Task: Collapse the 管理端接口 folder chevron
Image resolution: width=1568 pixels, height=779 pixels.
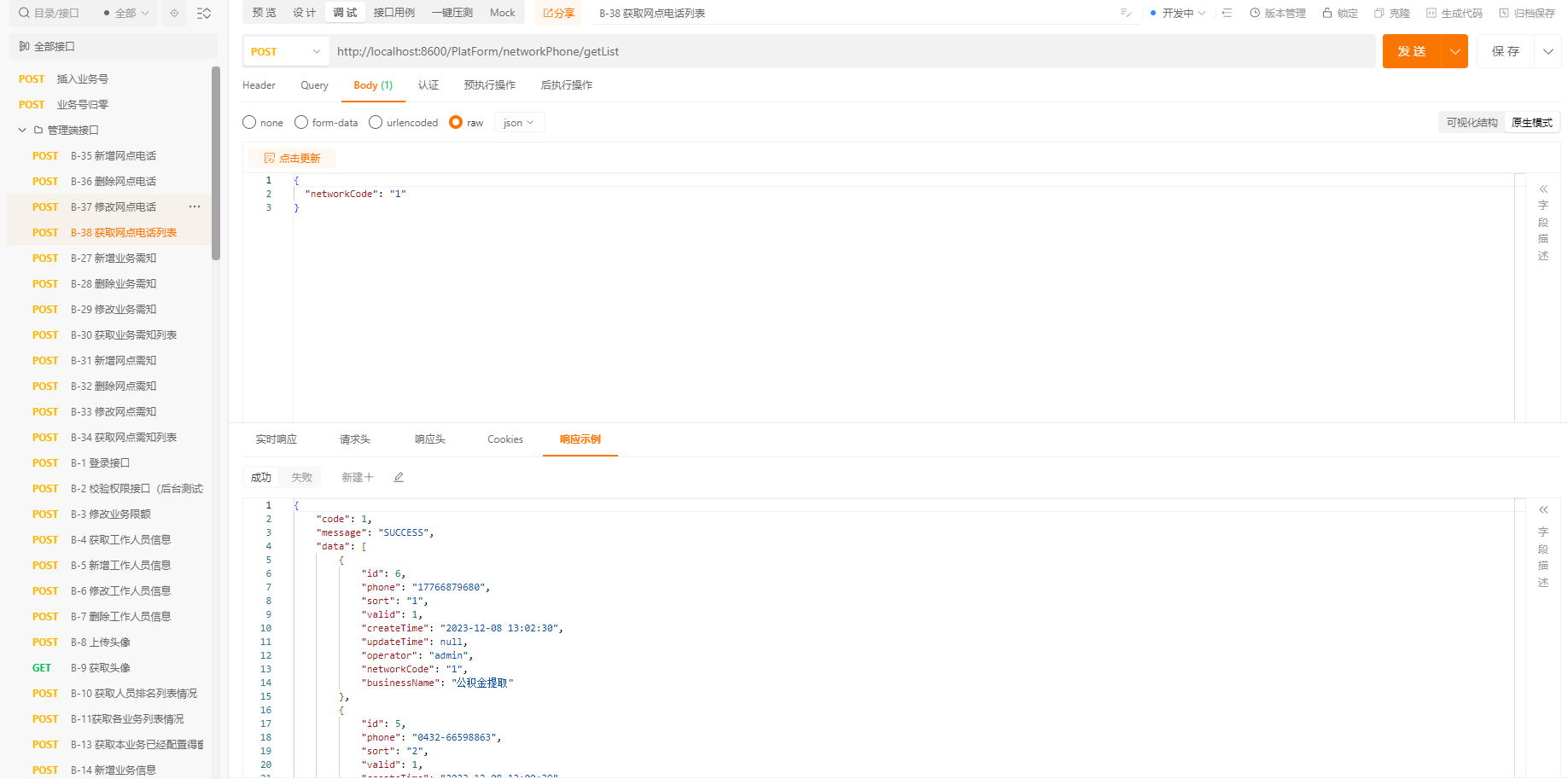Action: [22, 130]
